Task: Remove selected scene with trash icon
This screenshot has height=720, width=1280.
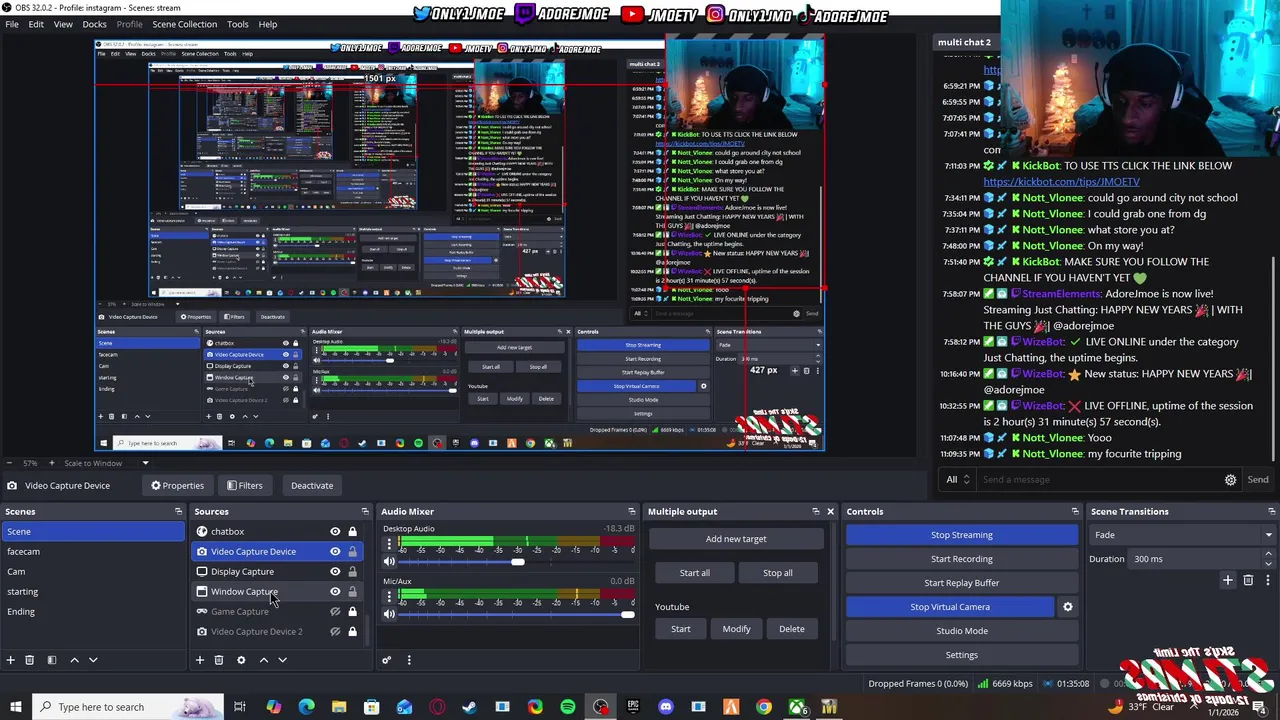Action: [x=29, y=660]
